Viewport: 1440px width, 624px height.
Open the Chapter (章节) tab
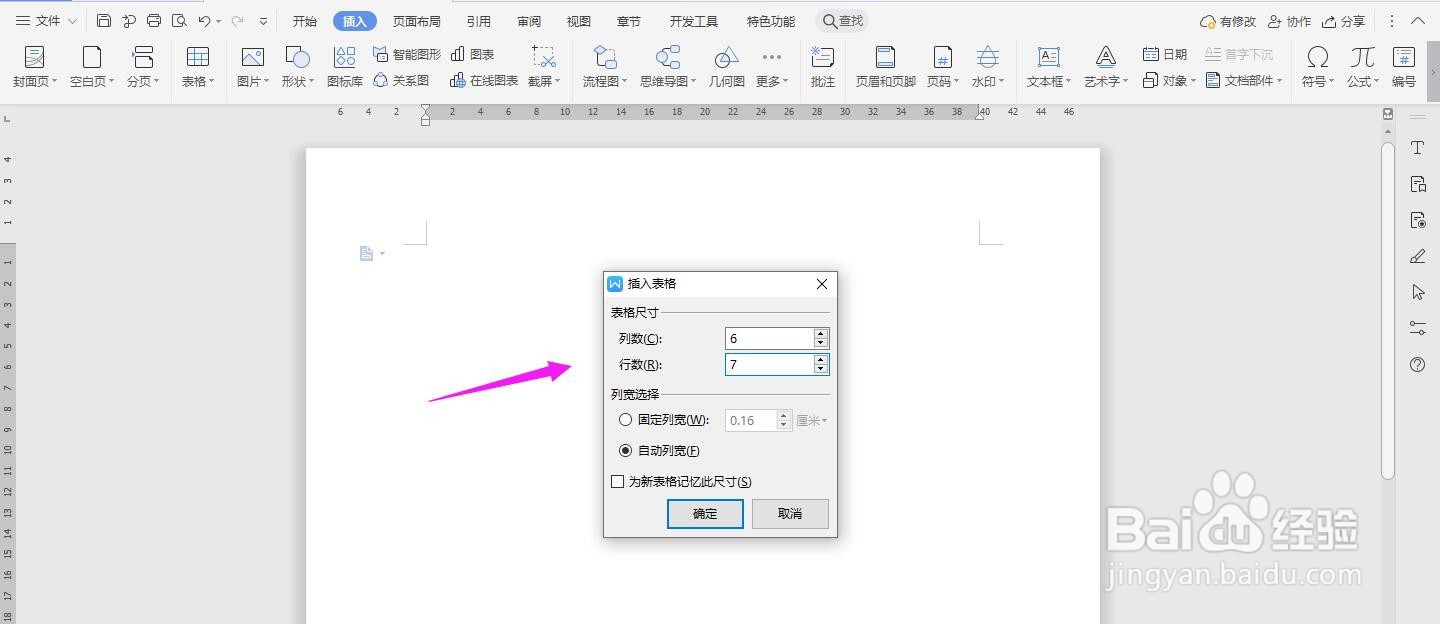[629, 21]
